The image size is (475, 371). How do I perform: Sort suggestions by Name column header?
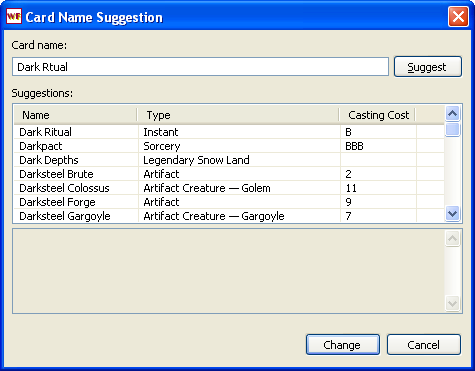click(x=75, y=115)
